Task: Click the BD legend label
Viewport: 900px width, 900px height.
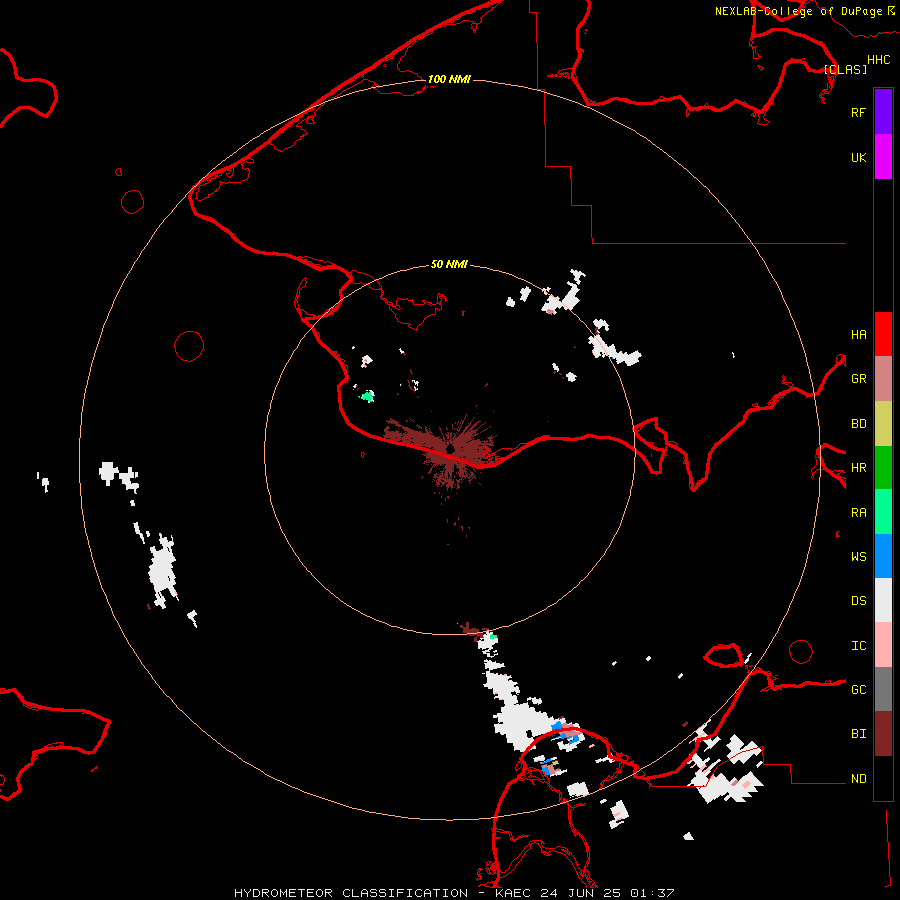Action: 858,424
